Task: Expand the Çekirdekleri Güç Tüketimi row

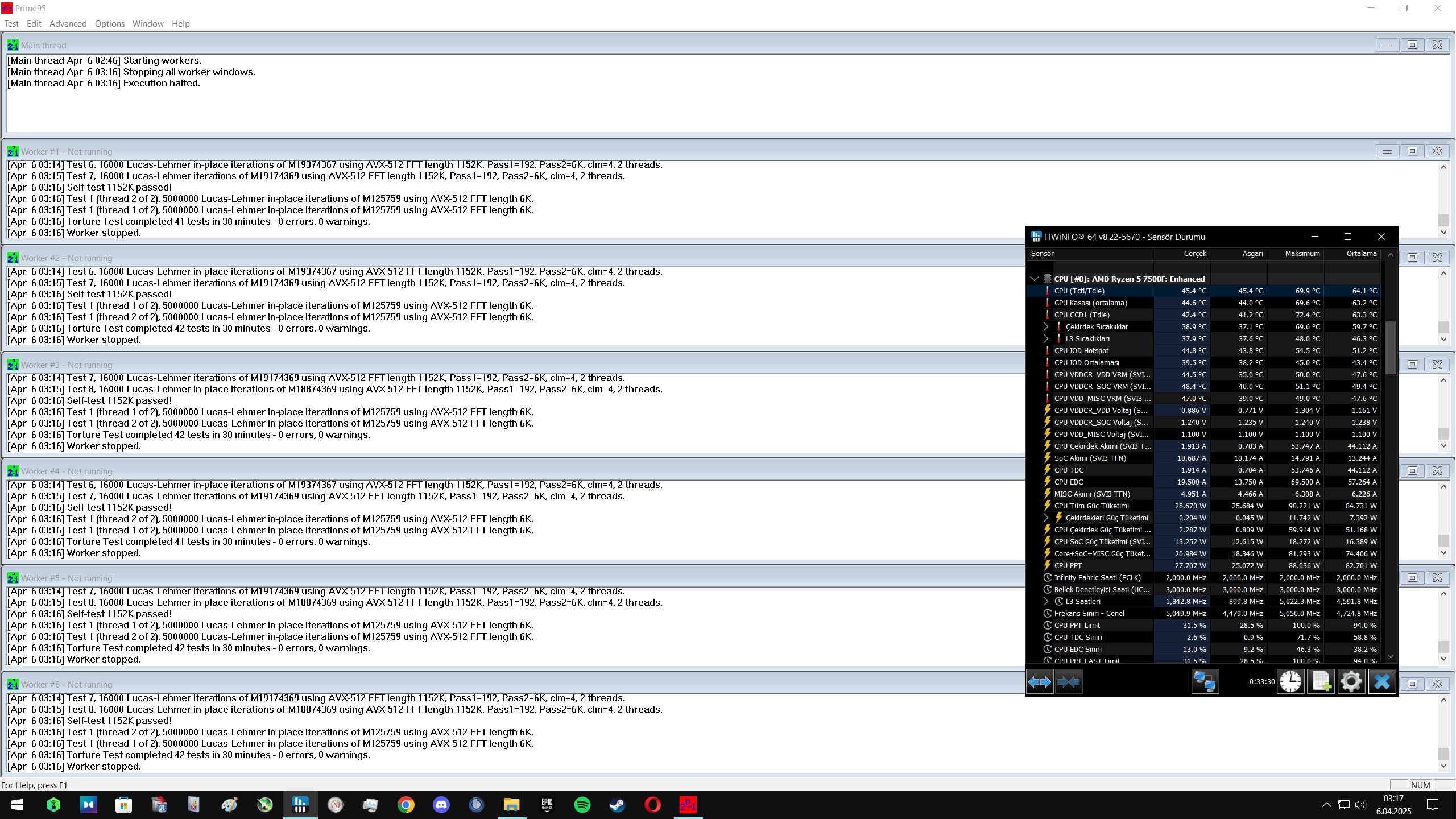Action: tap(1045, 518)
